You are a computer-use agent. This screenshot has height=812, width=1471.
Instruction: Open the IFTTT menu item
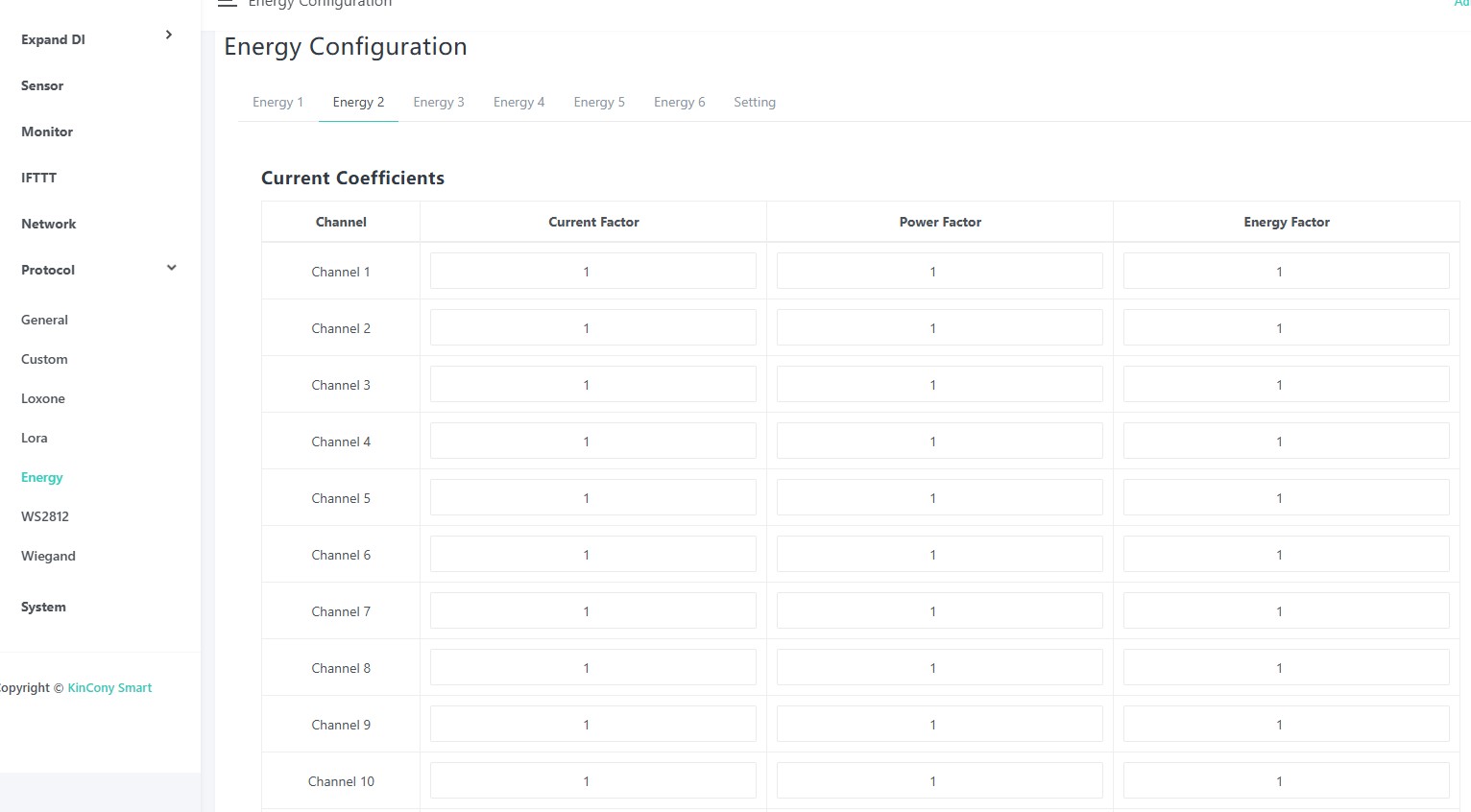click(38, 178)
